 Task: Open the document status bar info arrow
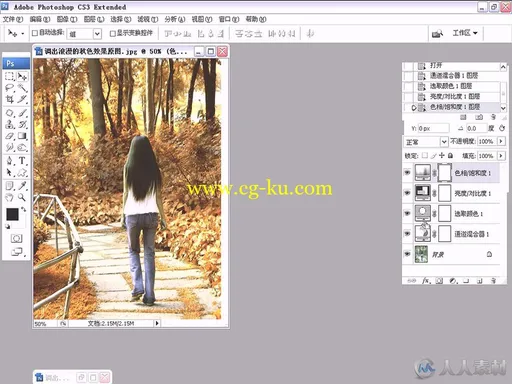click(157, 323)
